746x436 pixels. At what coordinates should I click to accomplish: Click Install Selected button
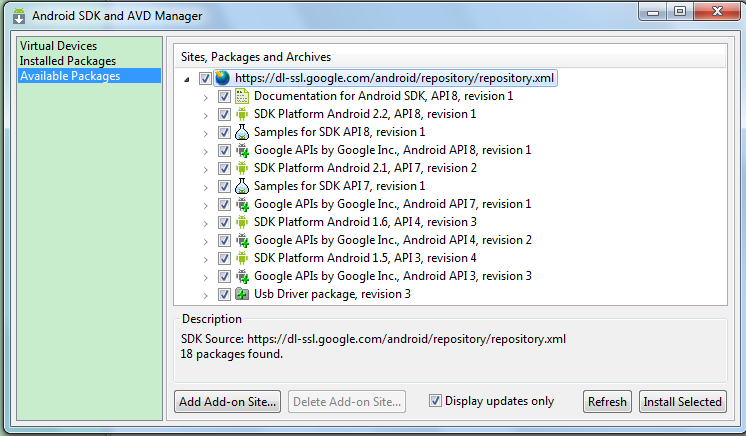coord(682,402)
